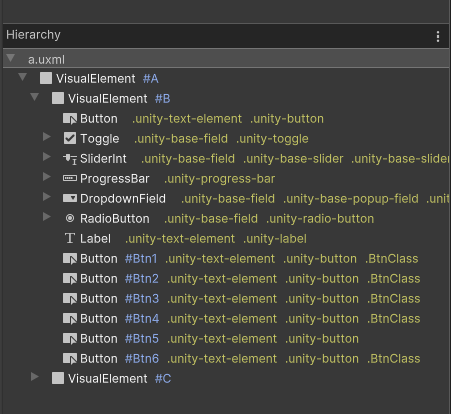Expand the Toggle element arrow

(x=47, y=137)
